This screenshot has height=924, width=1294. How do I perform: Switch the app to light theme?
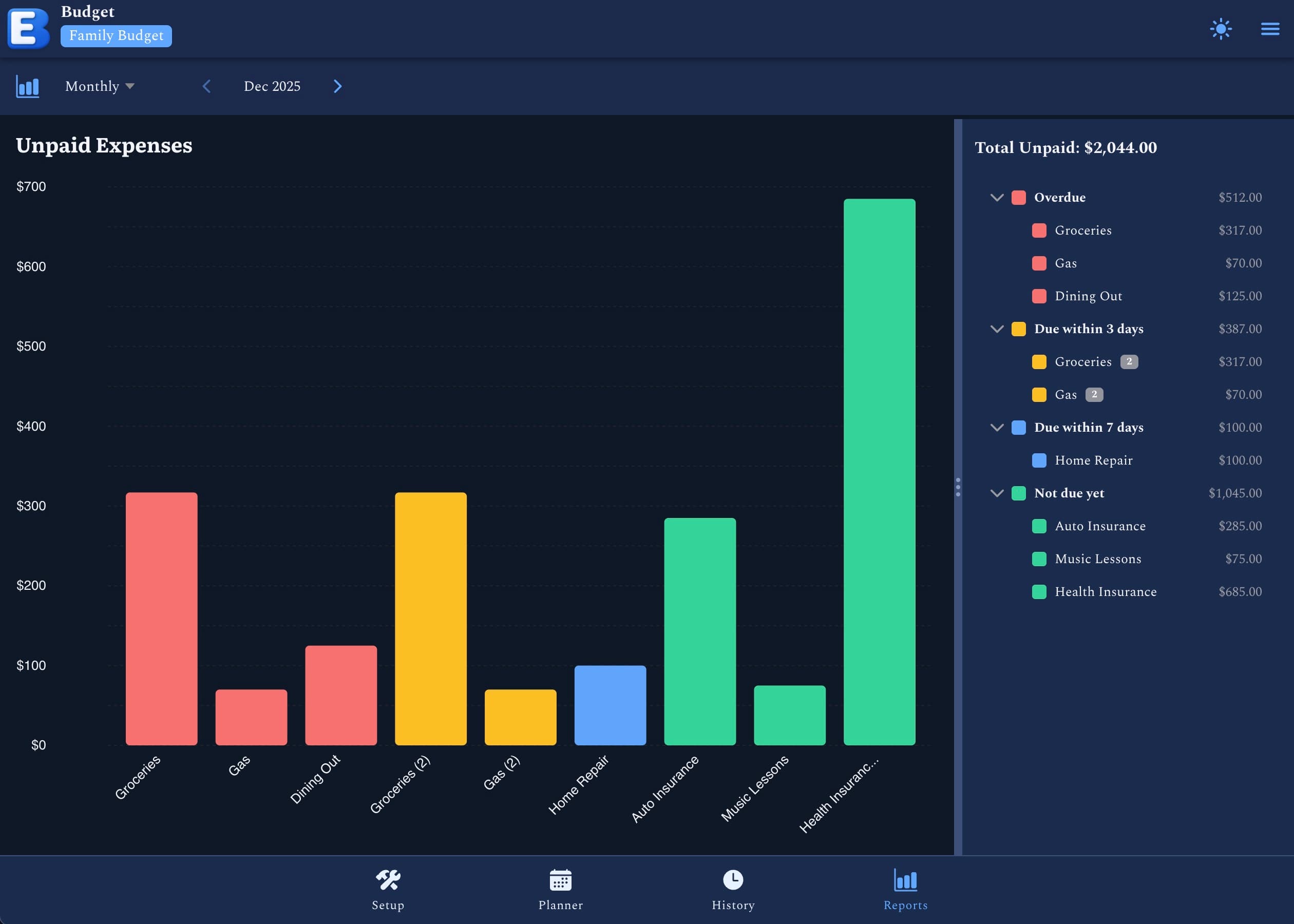point(1221,28)
